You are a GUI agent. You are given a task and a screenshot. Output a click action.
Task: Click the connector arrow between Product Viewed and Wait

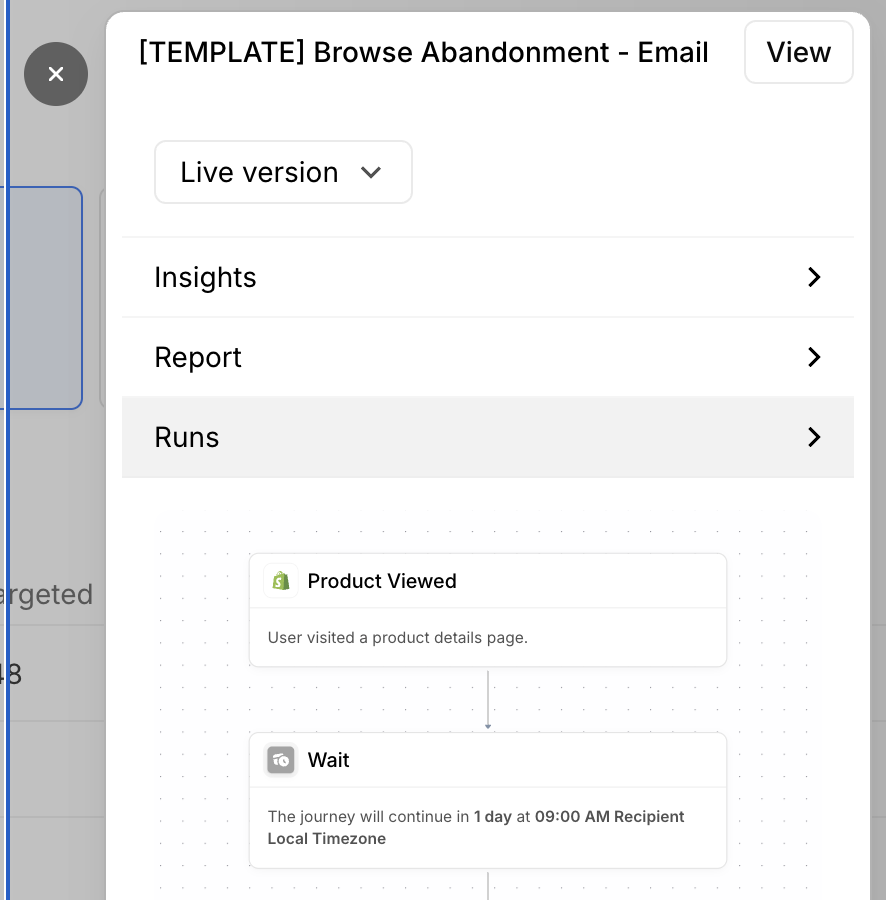(488, 700)
